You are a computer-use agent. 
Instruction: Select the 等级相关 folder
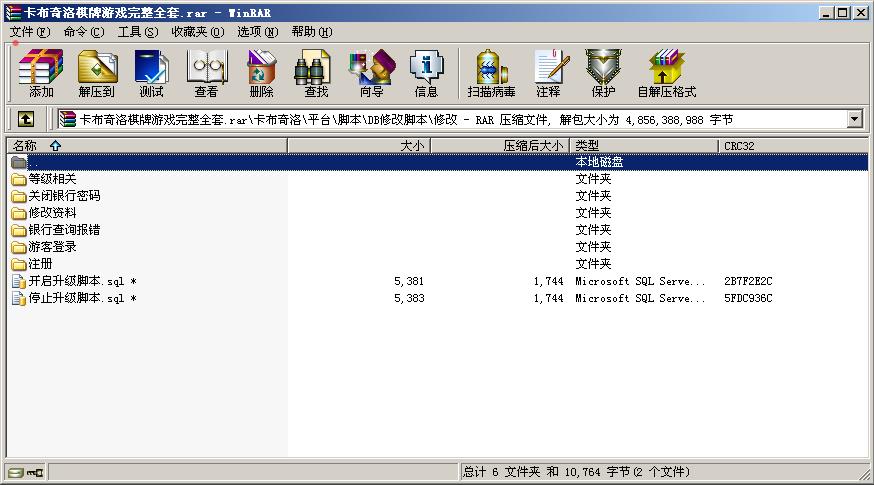click(52, 179)
